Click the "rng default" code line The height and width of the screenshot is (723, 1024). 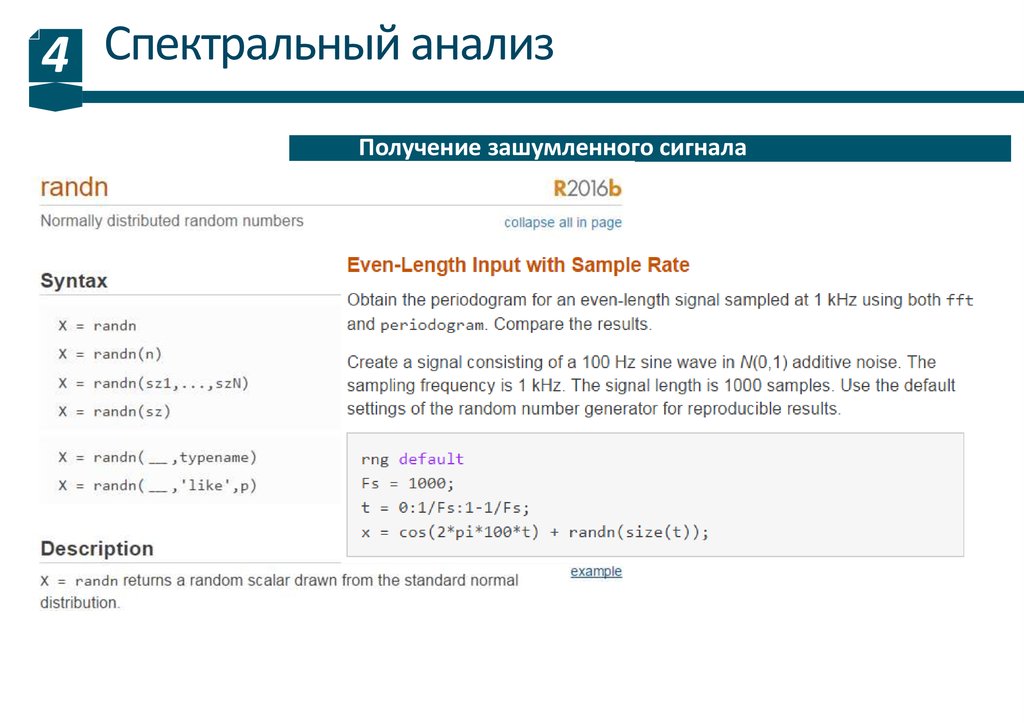click(412, 459)
